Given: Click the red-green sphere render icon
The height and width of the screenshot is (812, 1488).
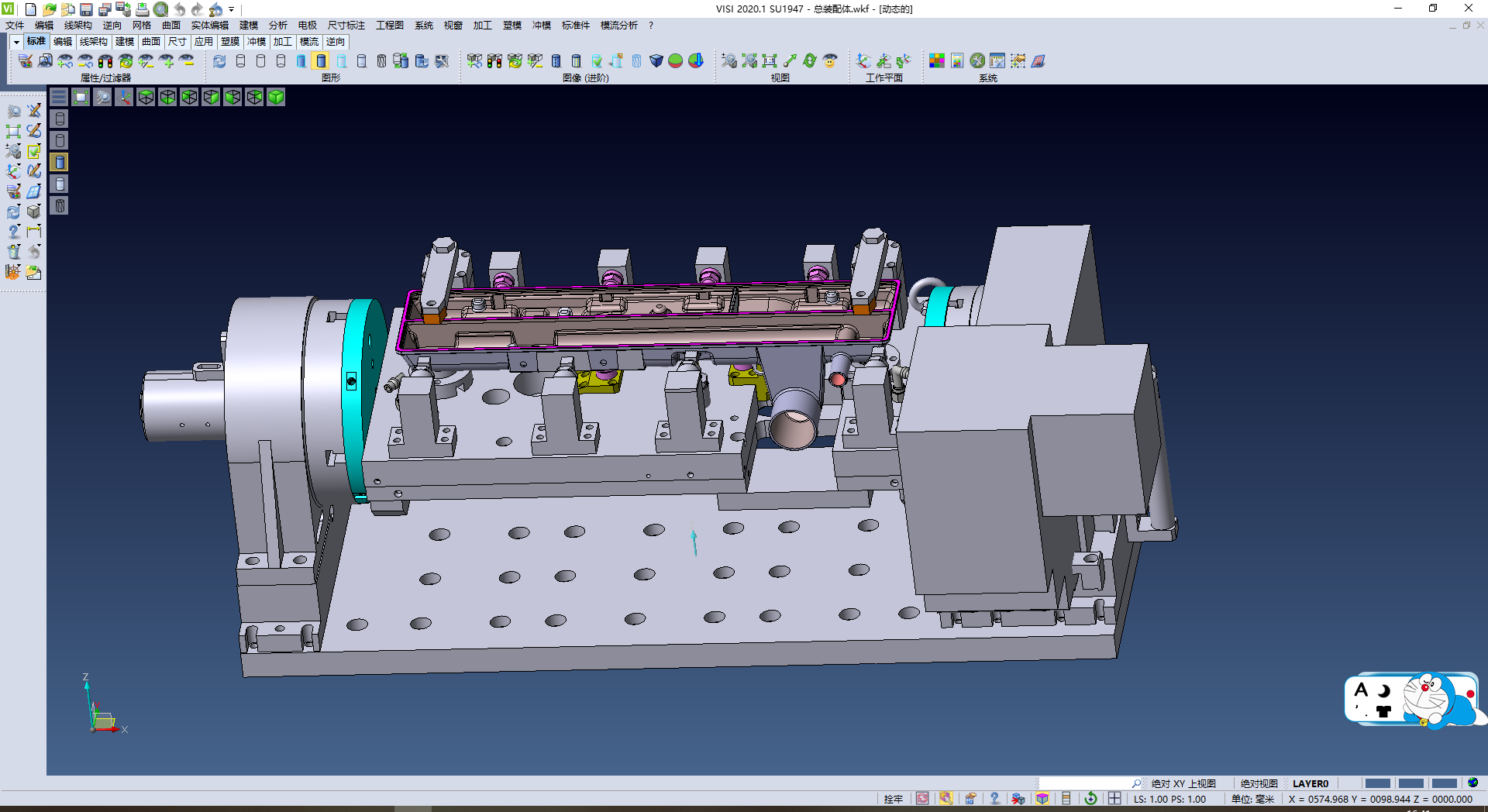Looking at the screenshot, I should coord(676,60).
